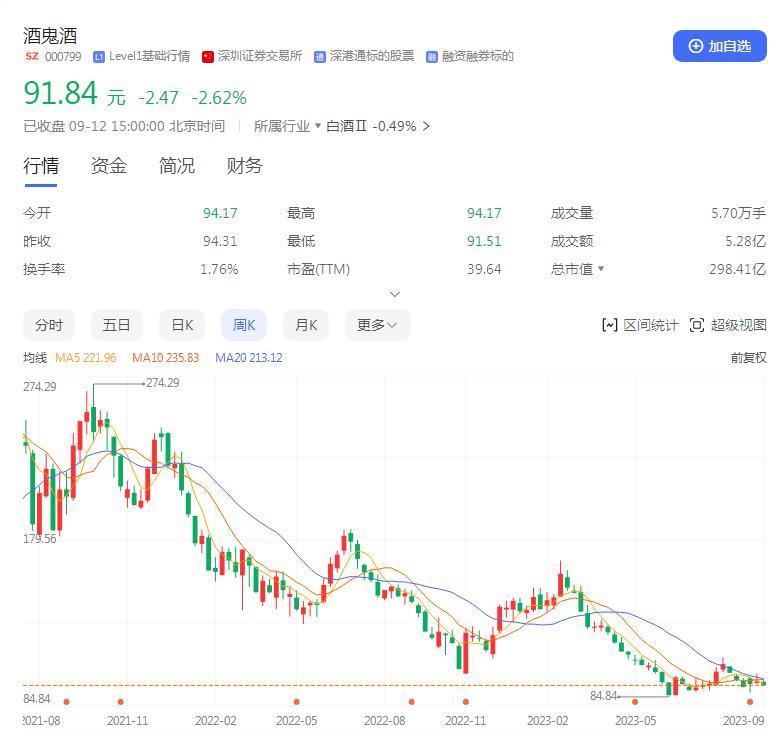Screen dimensions: 780x736
Task: Click the 成交额 value 5.28亿
Action: [x=746, y=241]
